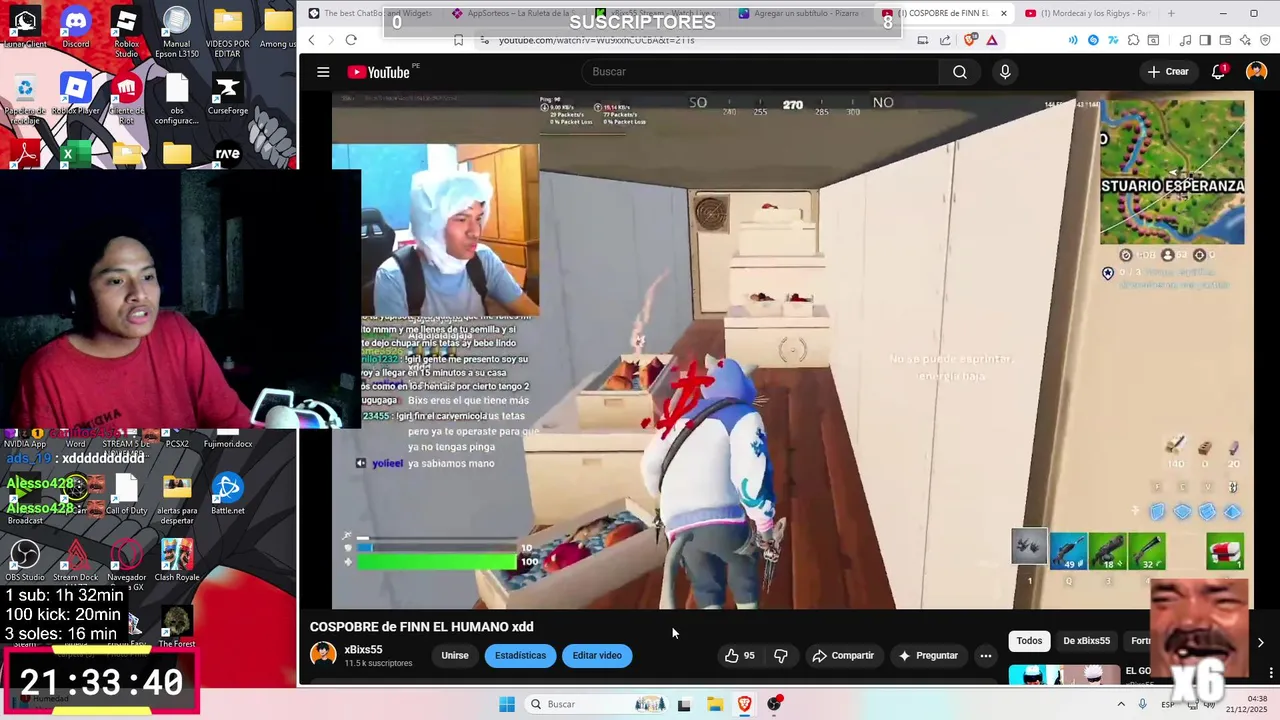The image size is (1280, 720).
Task: Start voice search with the microphone icon
Action: (1005, 72)
